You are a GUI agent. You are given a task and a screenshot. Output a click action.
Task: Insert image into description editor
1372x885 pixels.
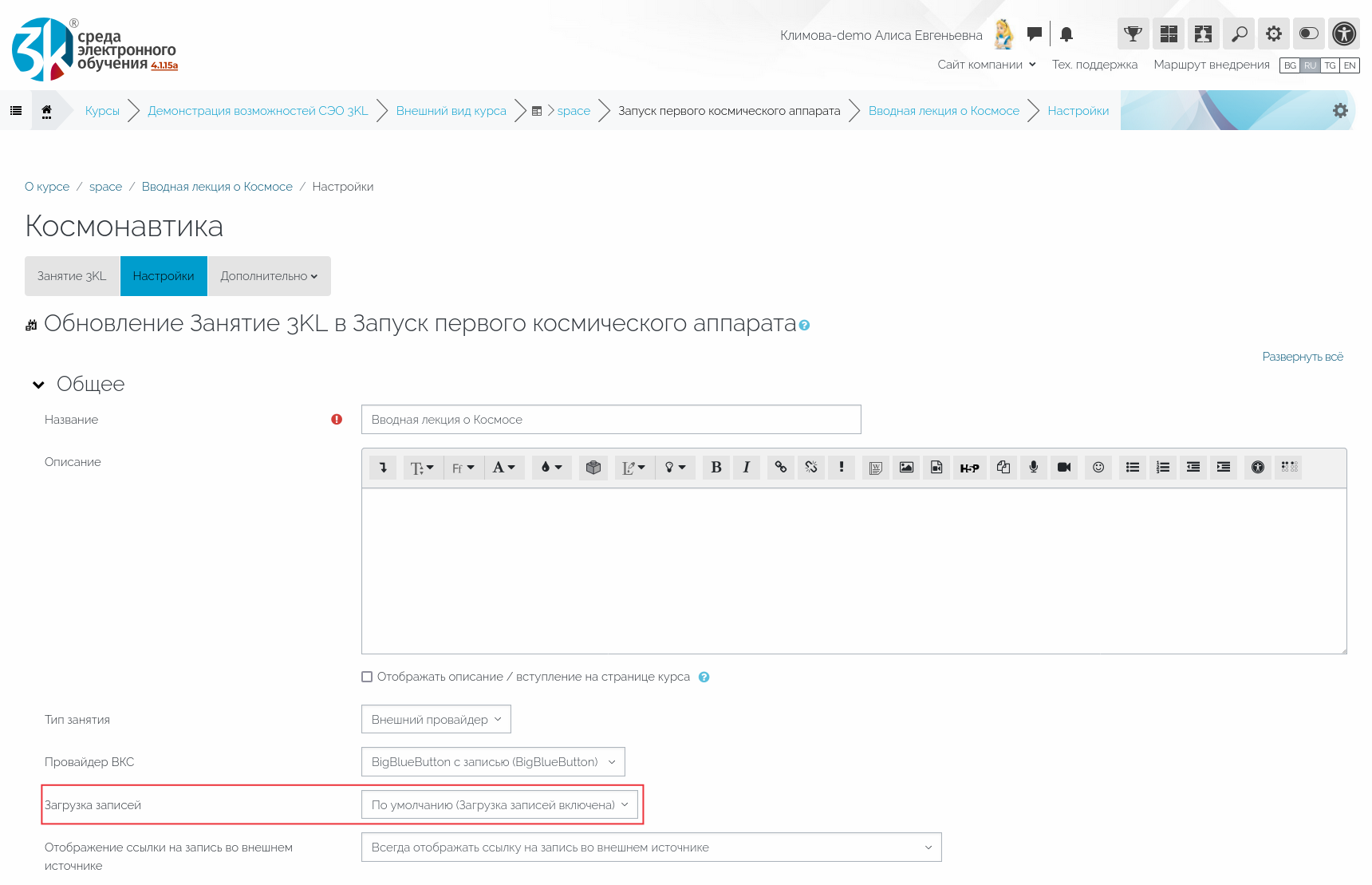click(x=906, y=468)
